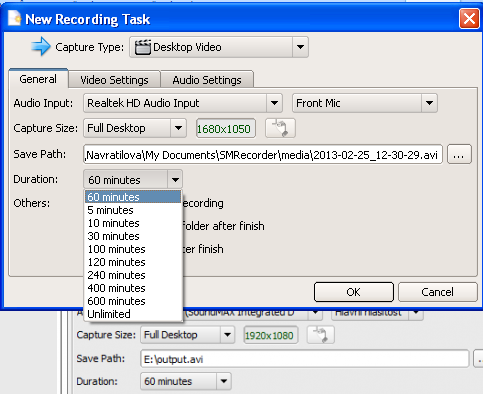Viewport: 483px width, 394px height.
Task: Click the Save Path text field
Action: pos(263,154)
